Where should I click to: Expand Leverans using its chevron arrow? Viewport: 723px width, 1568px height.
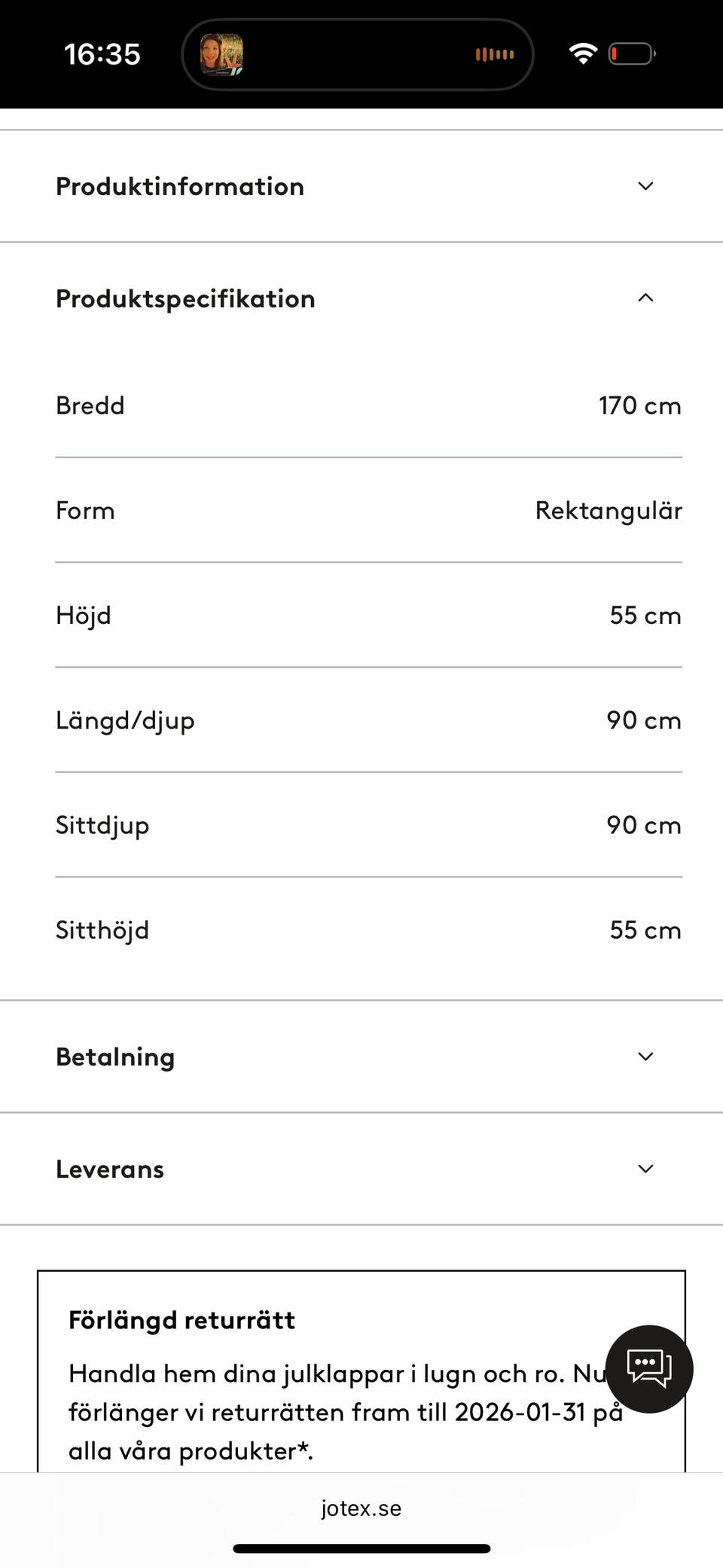click(x=645, y=1169)
